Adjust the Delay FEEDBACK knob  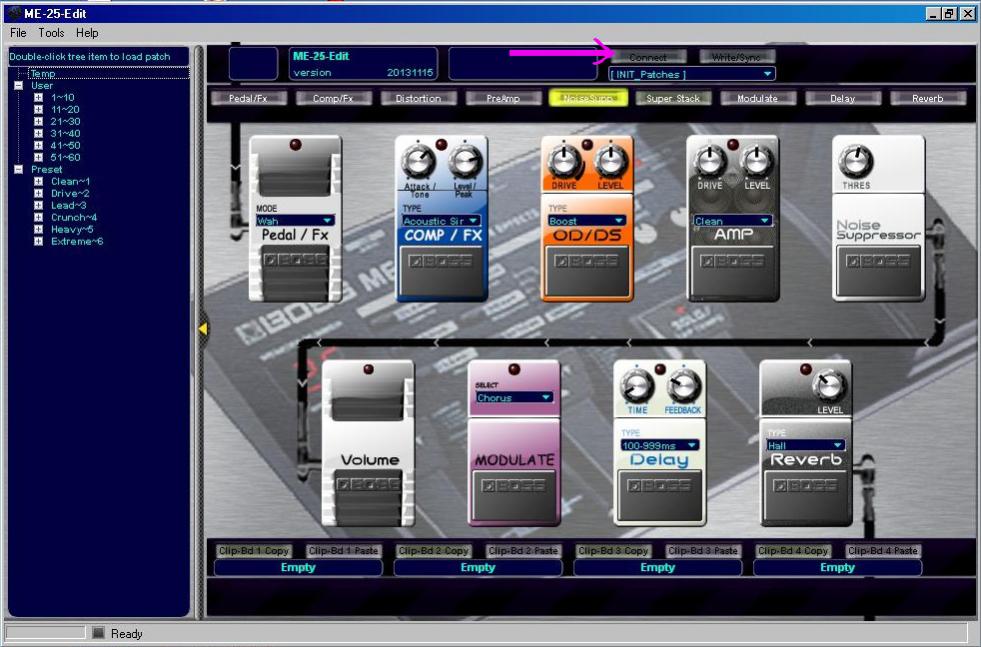click(683, 386)
